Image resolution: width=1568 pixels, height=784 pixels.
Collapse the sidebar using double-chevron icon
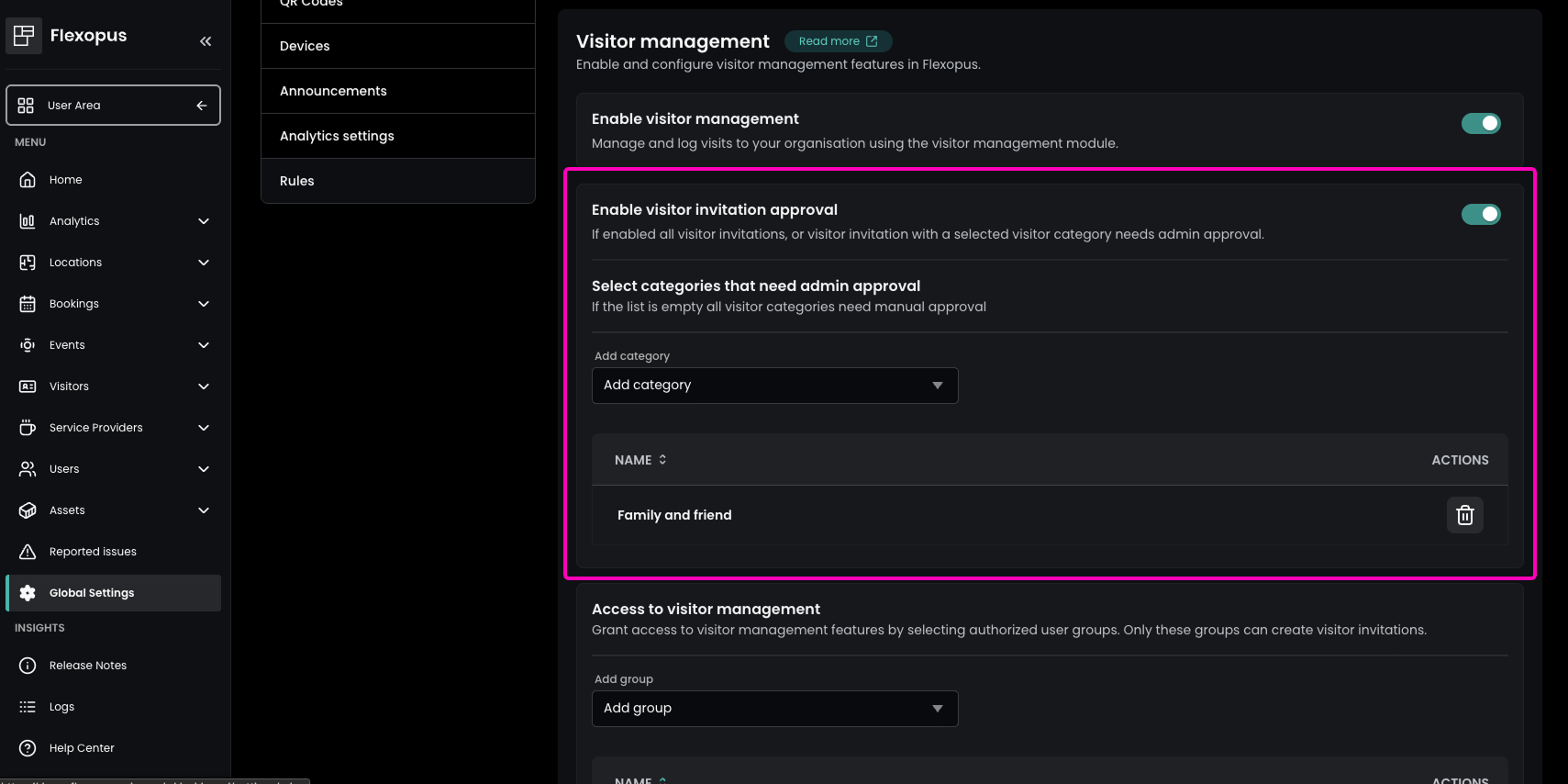[206, 41]
